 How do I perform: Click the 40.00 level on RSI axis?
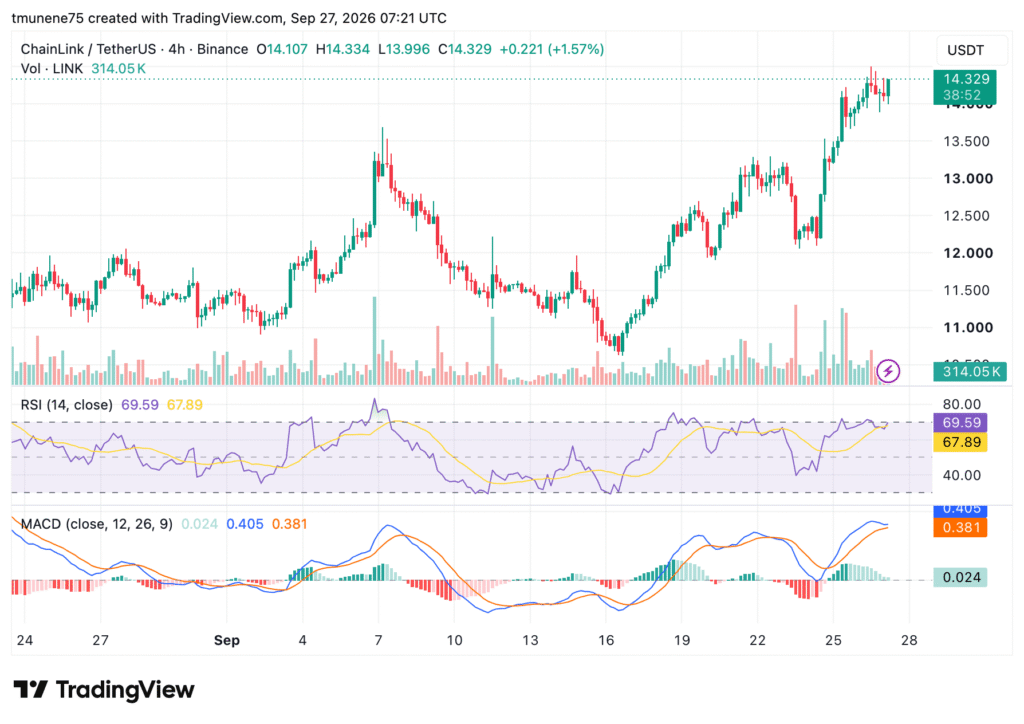point(962,475)
